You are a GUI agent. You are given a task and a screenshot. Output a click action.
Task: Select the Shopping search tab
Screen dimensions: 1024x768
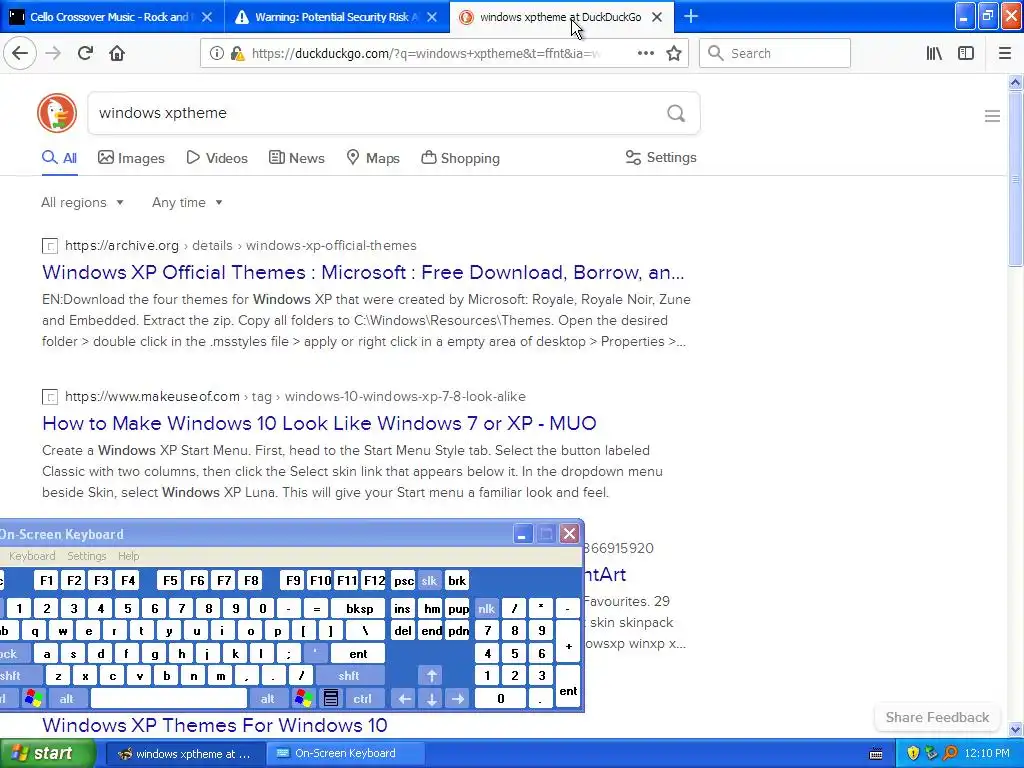click(x=460, y=158)
